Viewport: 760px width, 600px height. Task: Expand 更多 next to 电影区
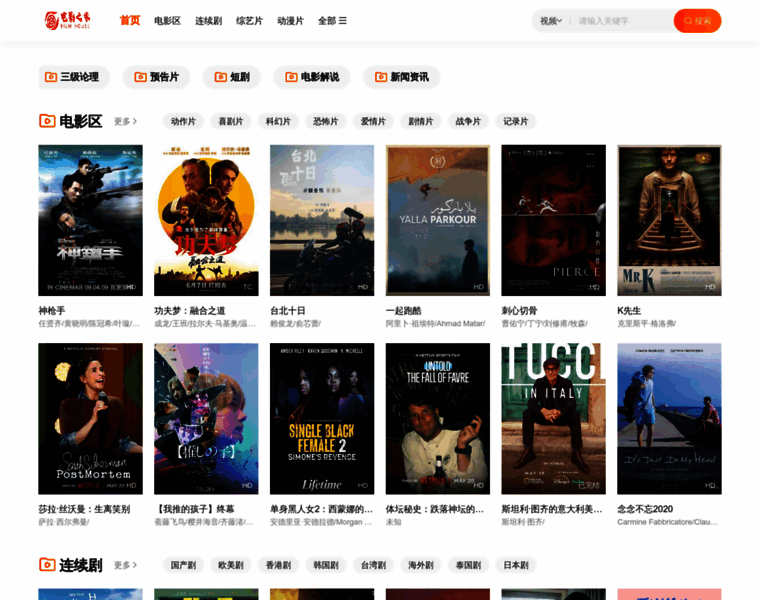click(x=125, y=121)
